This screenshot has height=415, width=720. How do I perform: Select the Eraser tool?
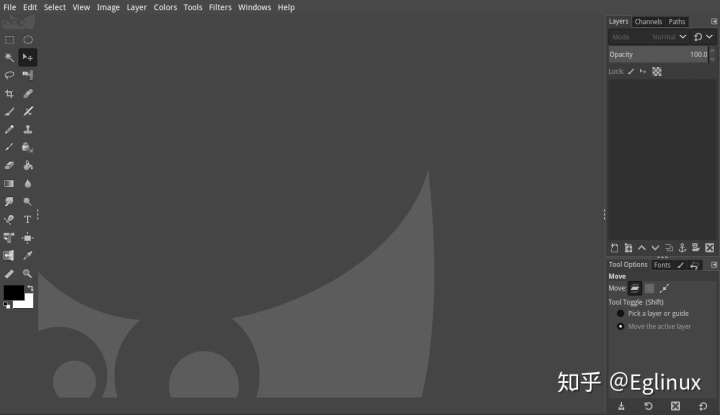coord(9,165)
